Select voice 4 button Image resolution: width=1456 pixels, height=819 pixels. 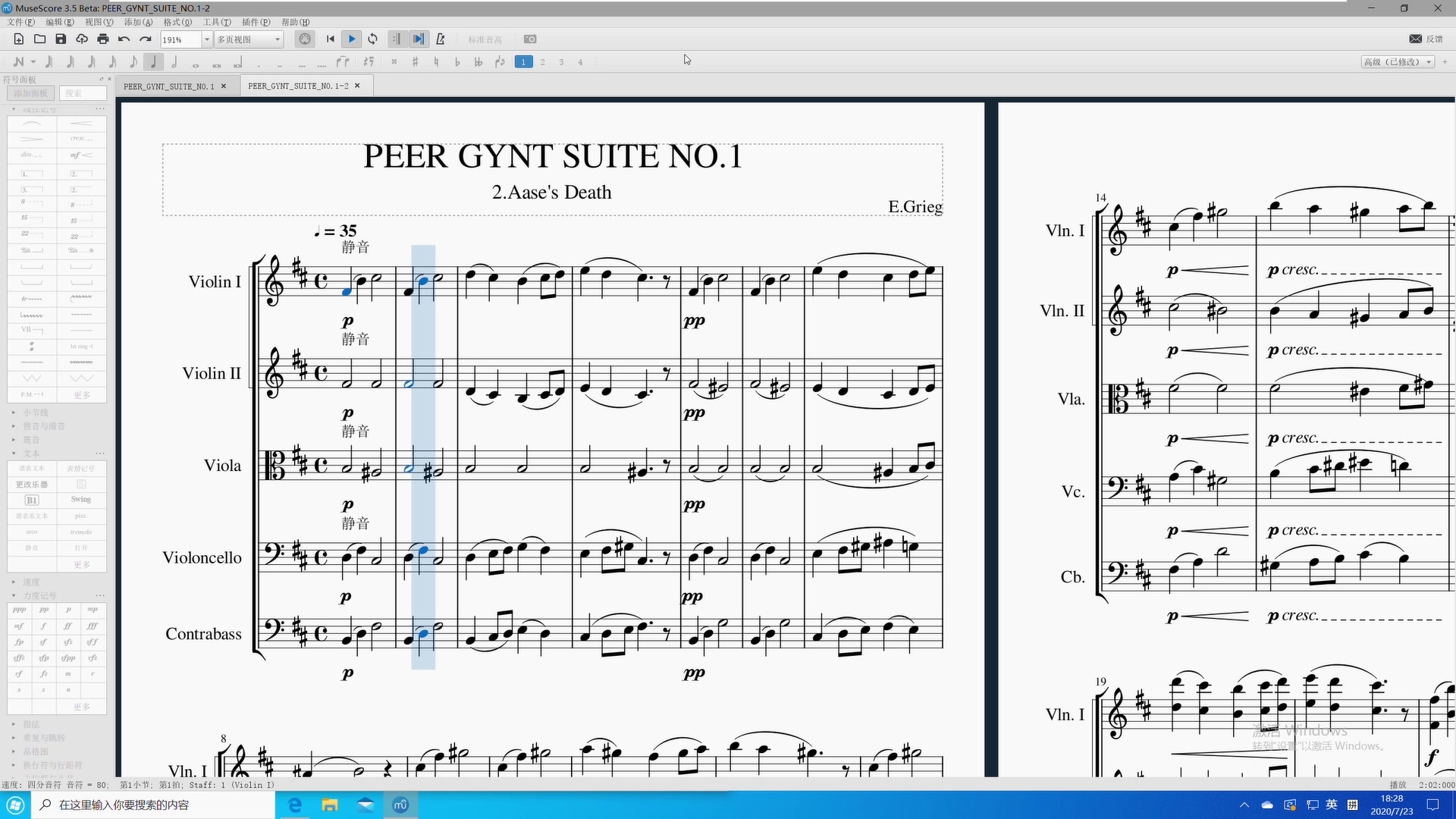coord(580,62)
